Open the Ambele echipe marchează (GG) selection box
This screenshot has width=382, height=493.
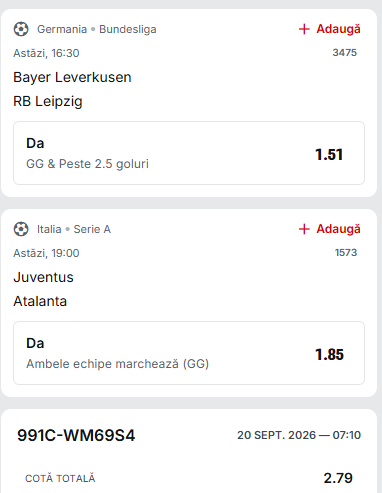(x=189, y=353)
